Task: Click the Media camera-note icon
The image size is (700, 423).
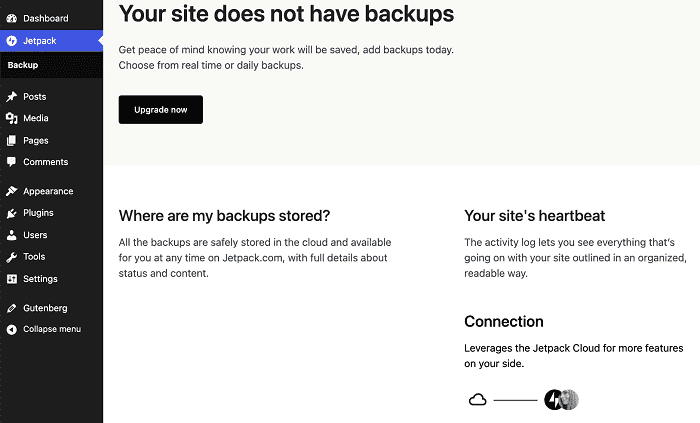Action: tap(12, 118)
